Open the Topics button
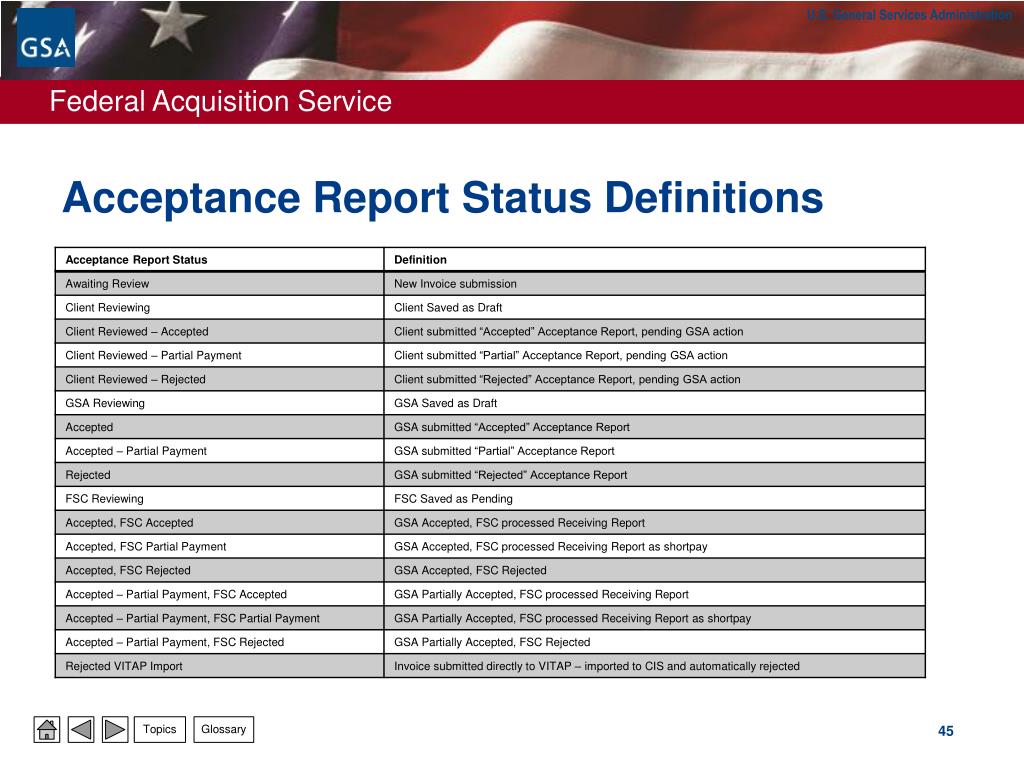1024x768 pixels. click(160, 729)
